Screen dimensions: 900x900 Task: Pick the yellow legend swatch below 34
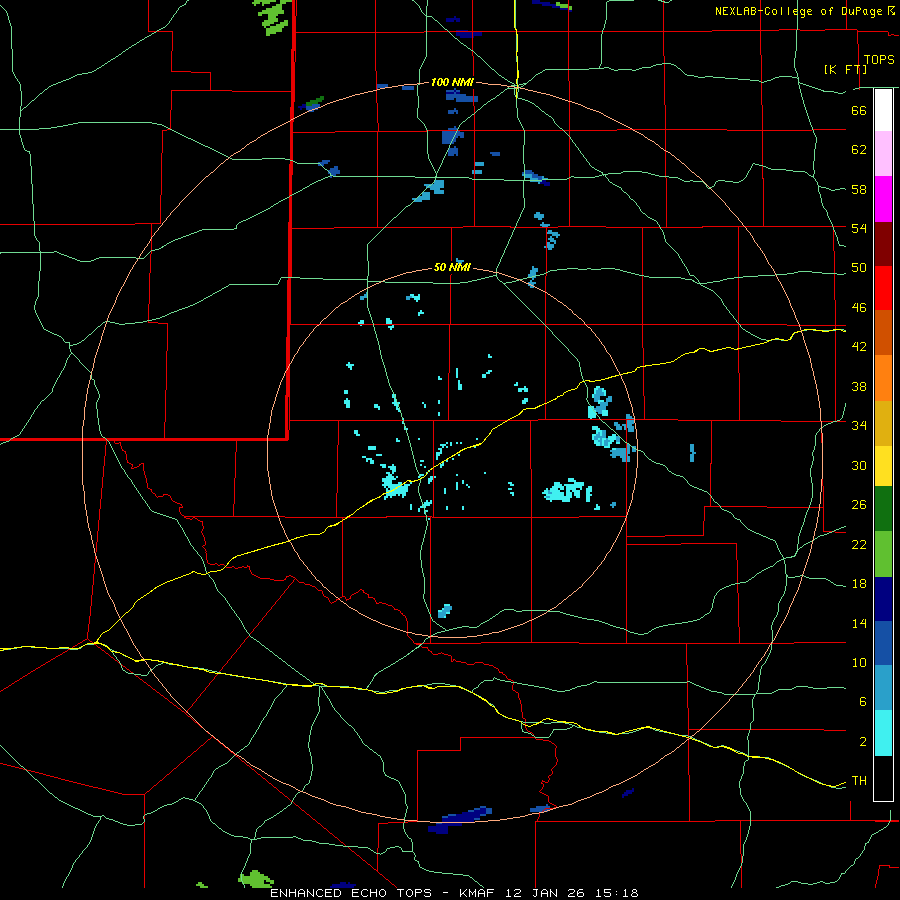coord(883,465)
